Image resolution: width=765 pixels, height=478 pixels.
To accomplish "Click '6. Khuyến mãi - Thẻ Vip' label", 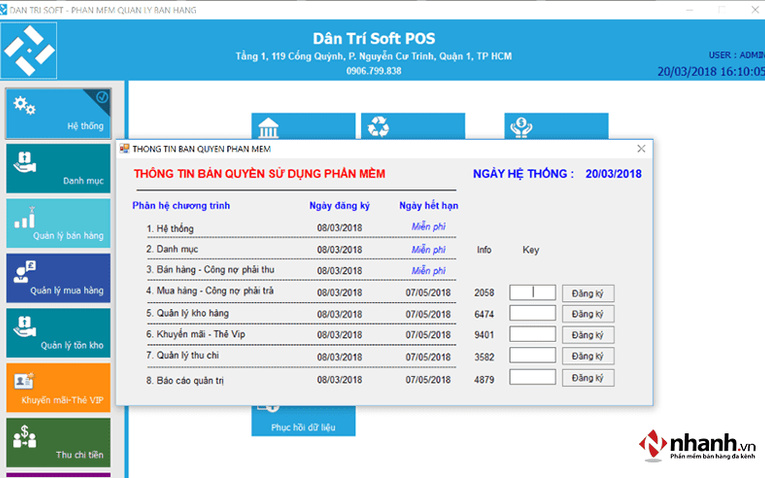I will coord(196,334).
